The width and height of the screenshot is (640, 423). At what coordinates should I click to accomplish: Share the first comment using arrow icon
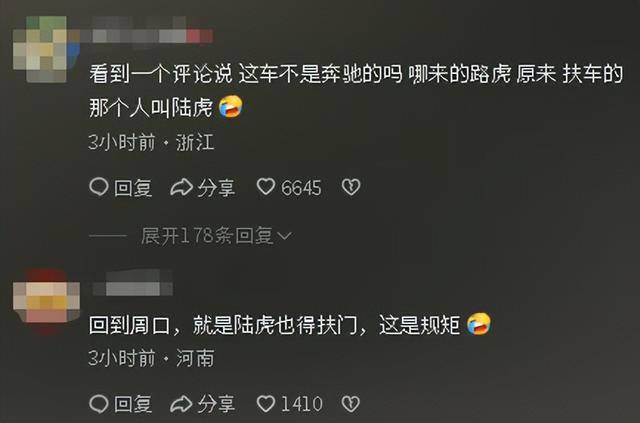181,187
